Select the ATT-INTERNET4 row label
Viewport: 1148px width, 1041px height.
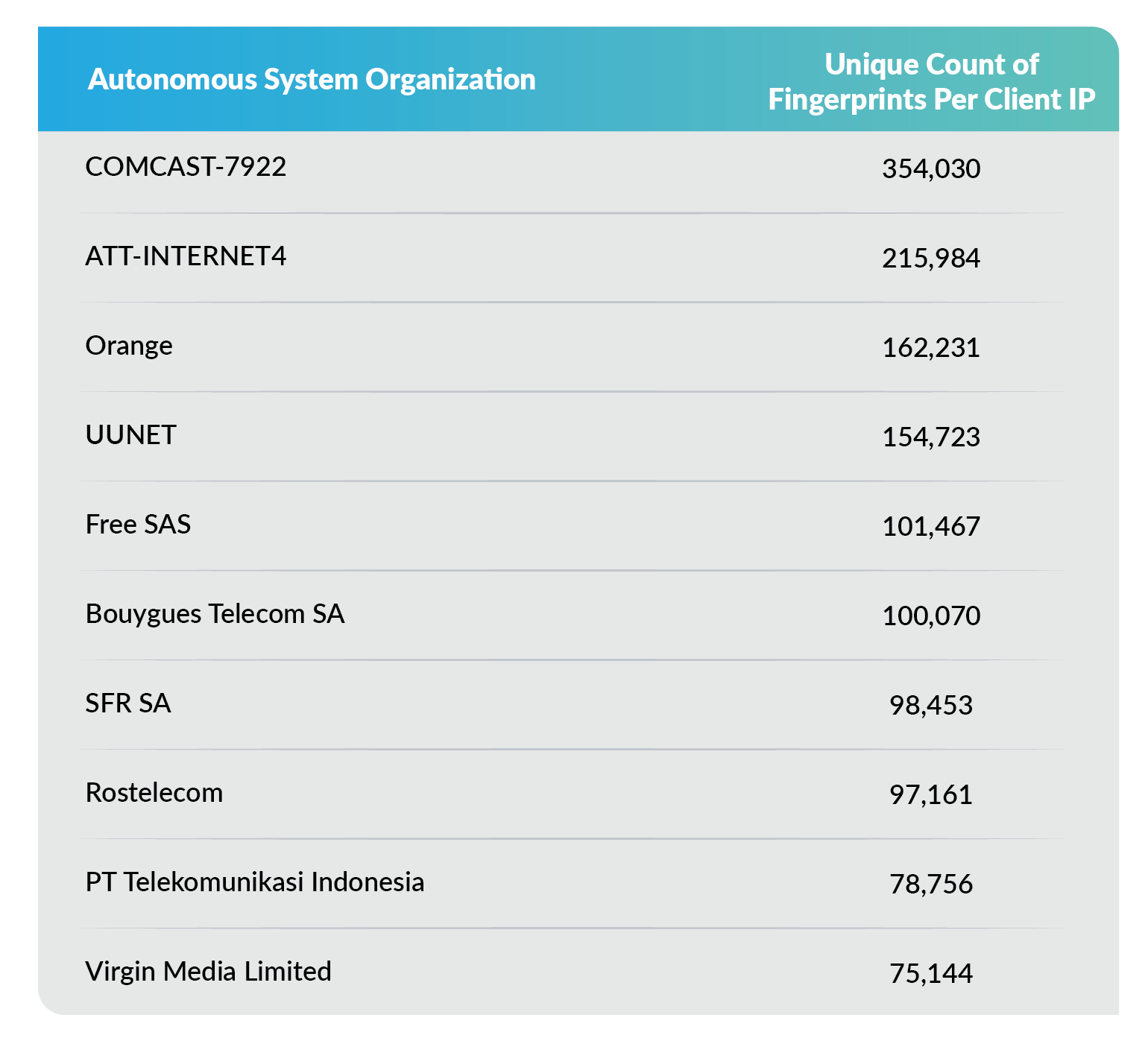(x=186, y=256)
